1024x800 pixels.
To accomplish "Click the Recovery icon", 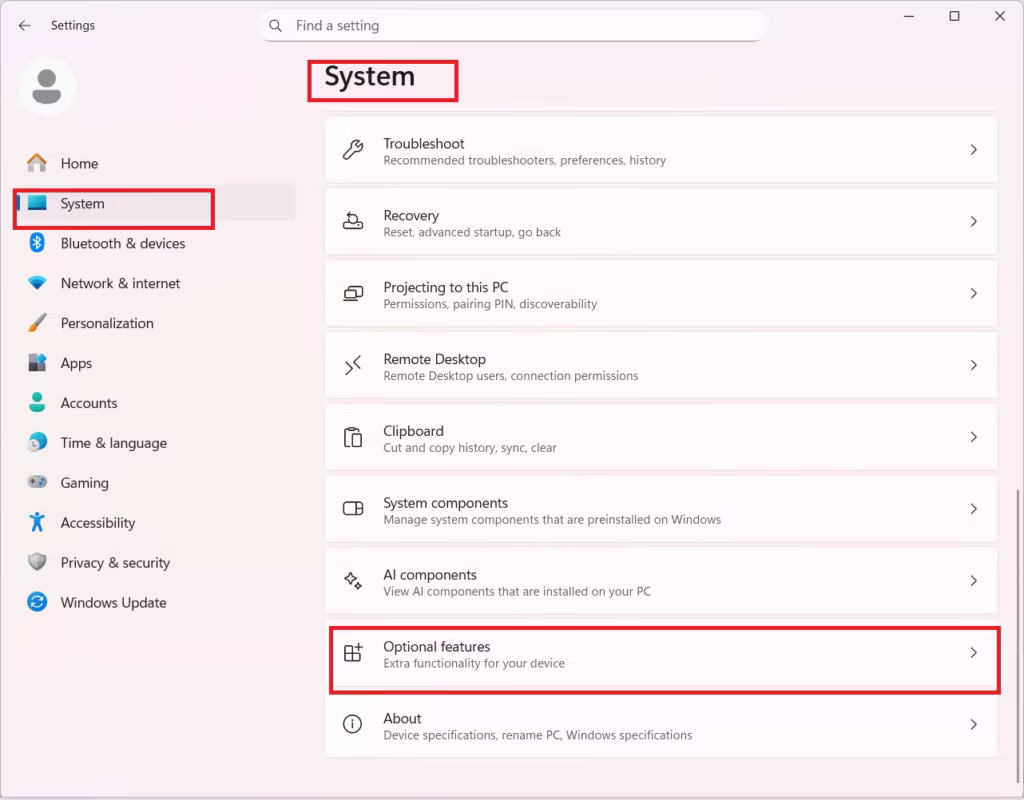I will click(x=353, y=221).
